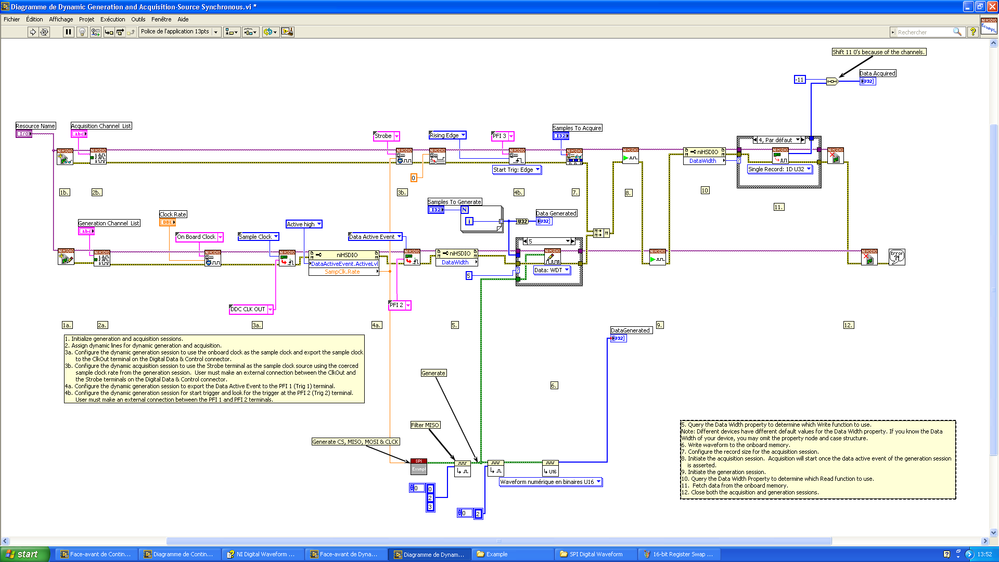This screenshot has width=999, height=562.
Task: Open Single Record: 1D U32 selector
Action: (x=780, y=169)
